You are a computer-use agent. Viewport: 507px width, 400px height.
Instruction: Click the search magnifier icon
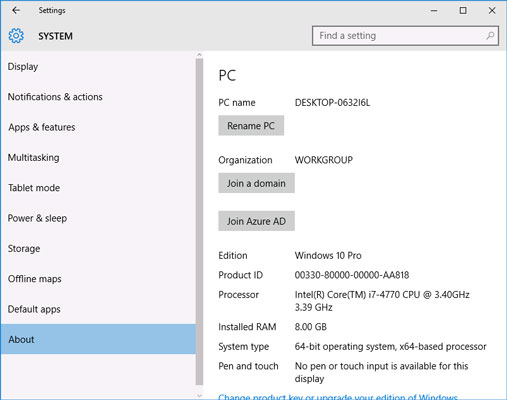coord(490,35)
